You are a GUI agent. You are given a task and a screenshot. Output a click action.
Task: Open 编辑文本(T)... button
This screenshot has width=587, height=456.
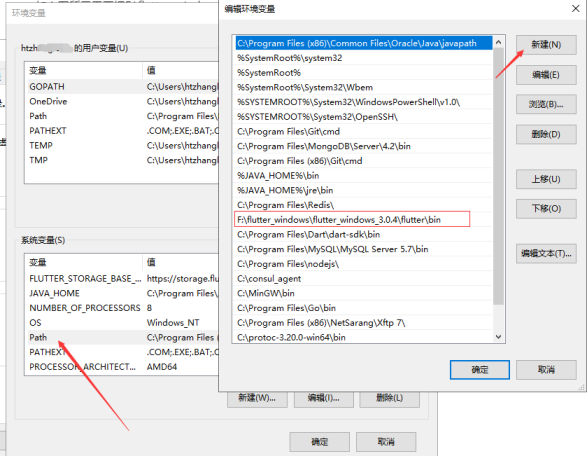546,254
